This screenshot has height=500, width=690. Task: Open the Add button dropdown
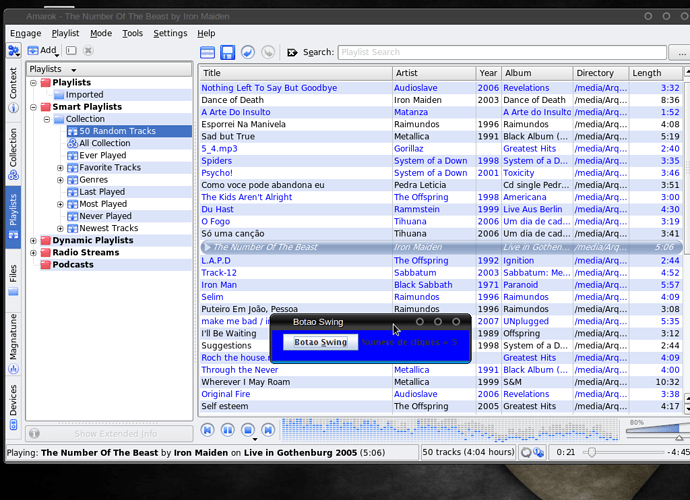(57, 55)
